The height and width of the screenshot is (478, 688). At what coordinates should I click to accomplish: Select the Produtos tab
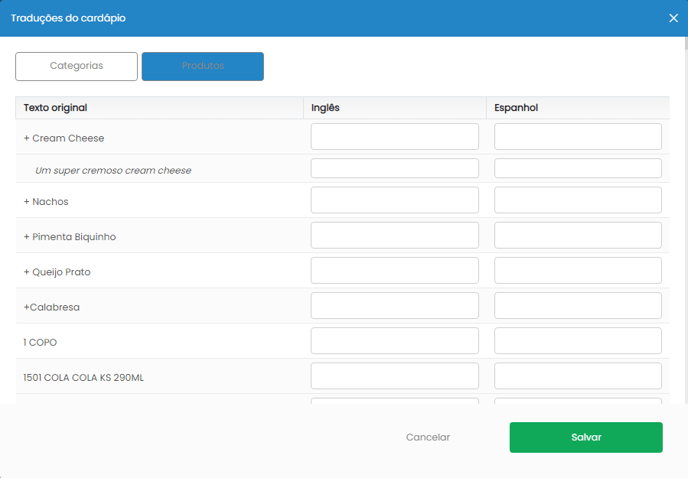[x=203, y=66]
